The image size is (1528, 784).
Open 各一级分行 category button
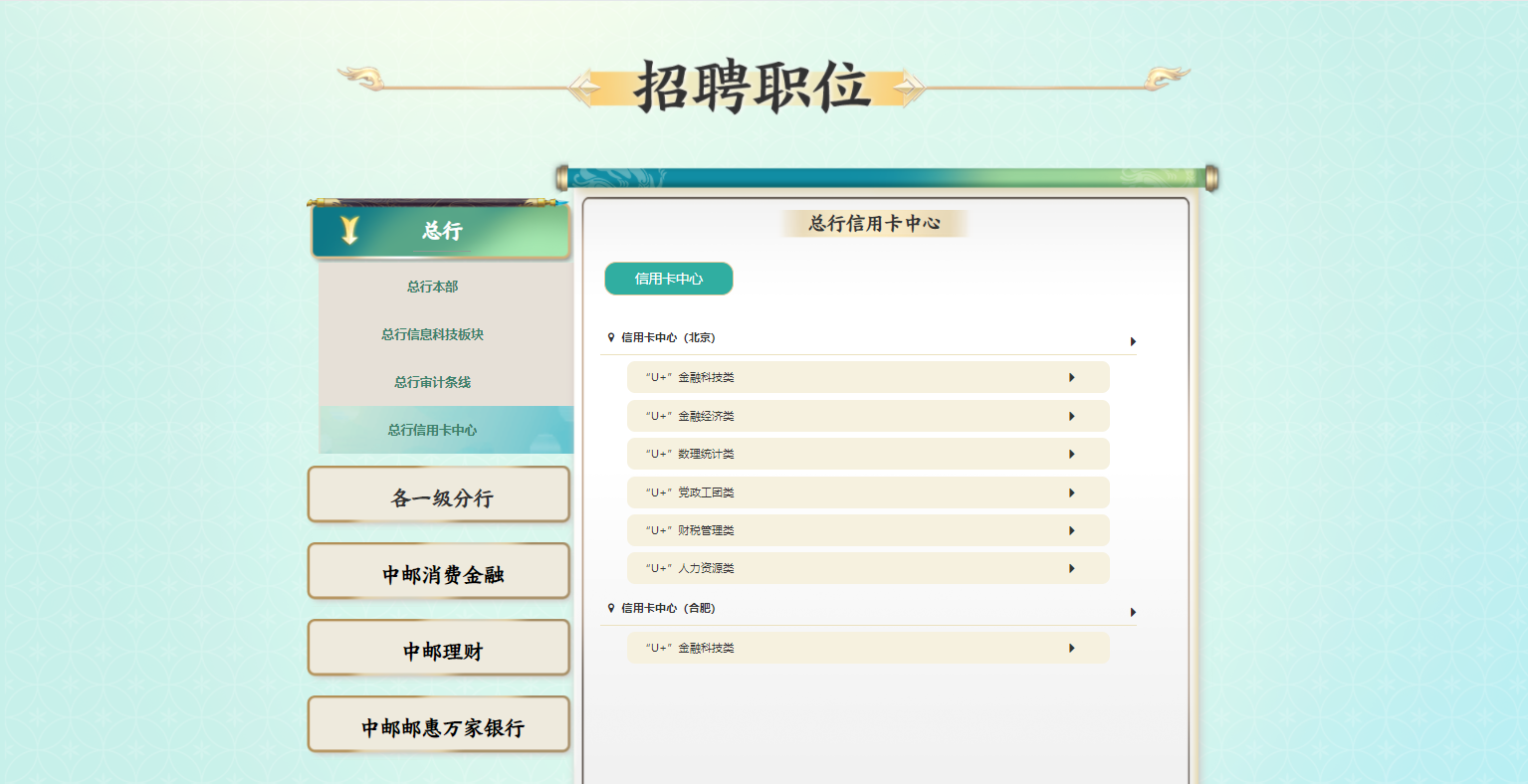pos(439,494)
